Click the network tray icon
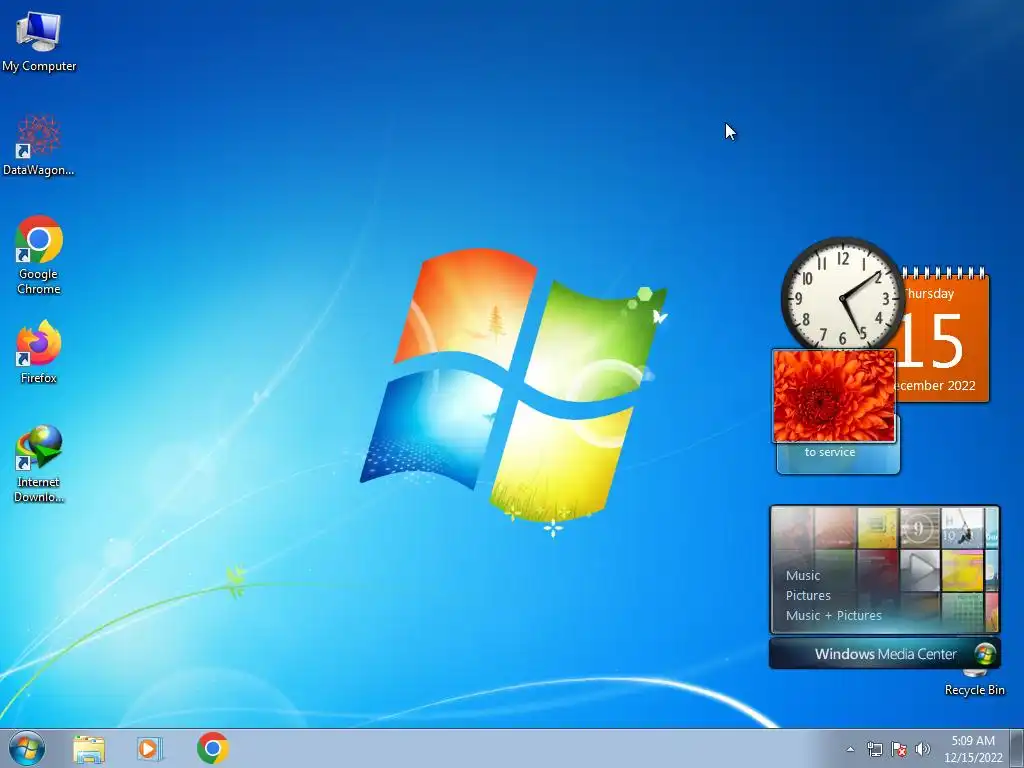 tap(874, 749)
